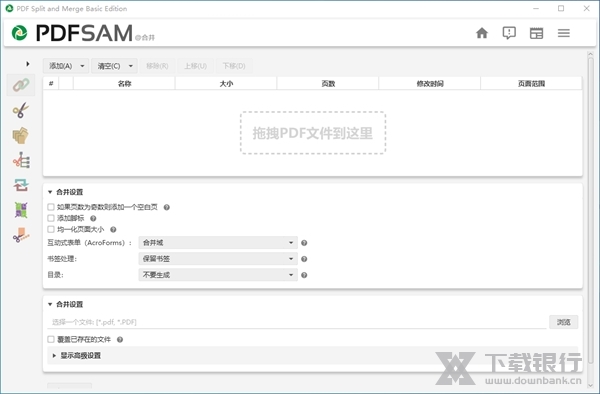600x394 pixels.
Task: Sort by the 修改时间 column header
Action: (430, 83)
